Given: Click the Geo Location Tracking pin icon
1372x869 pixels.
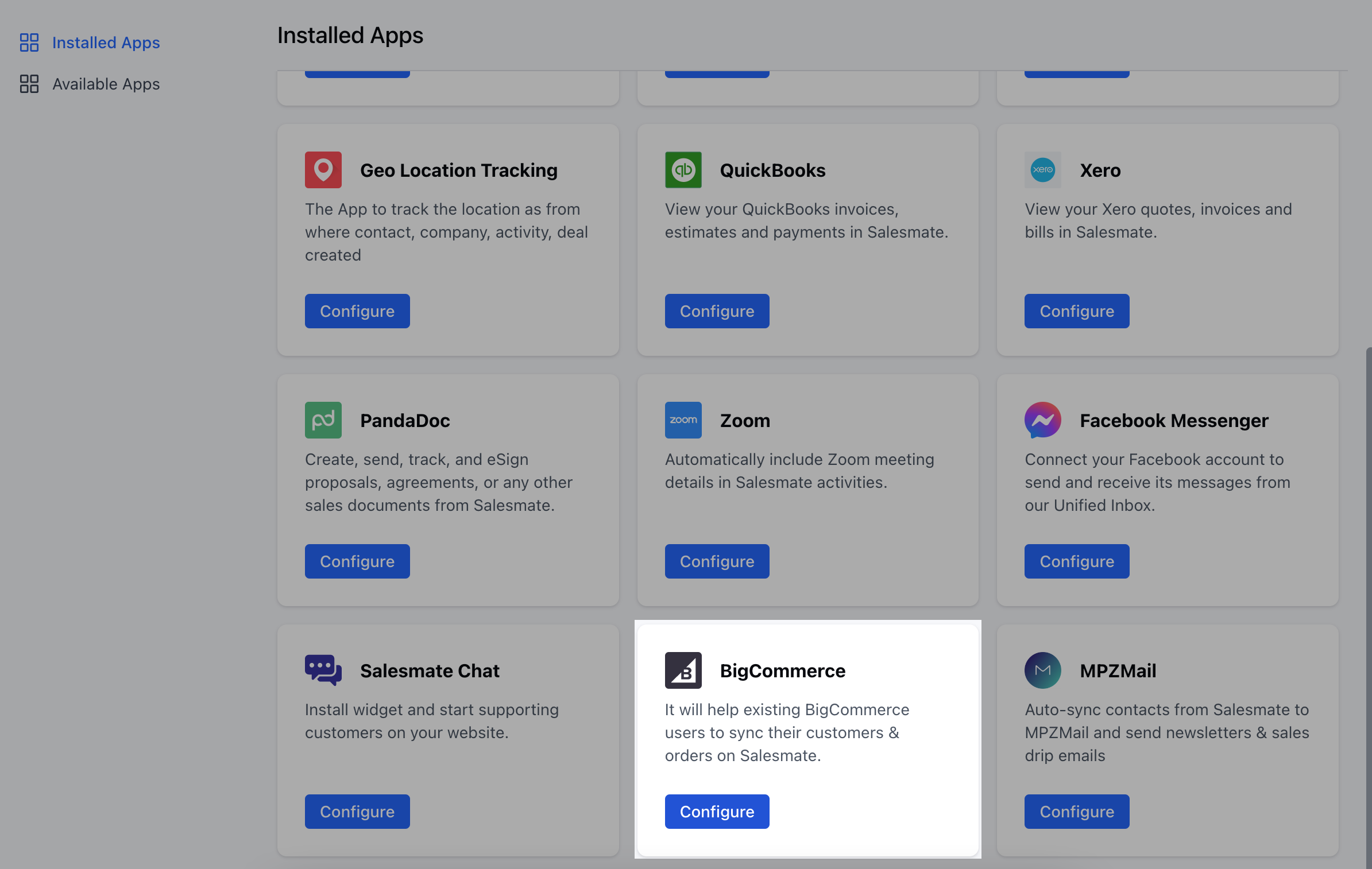Looking at the screenshot, I should (323, 169).
